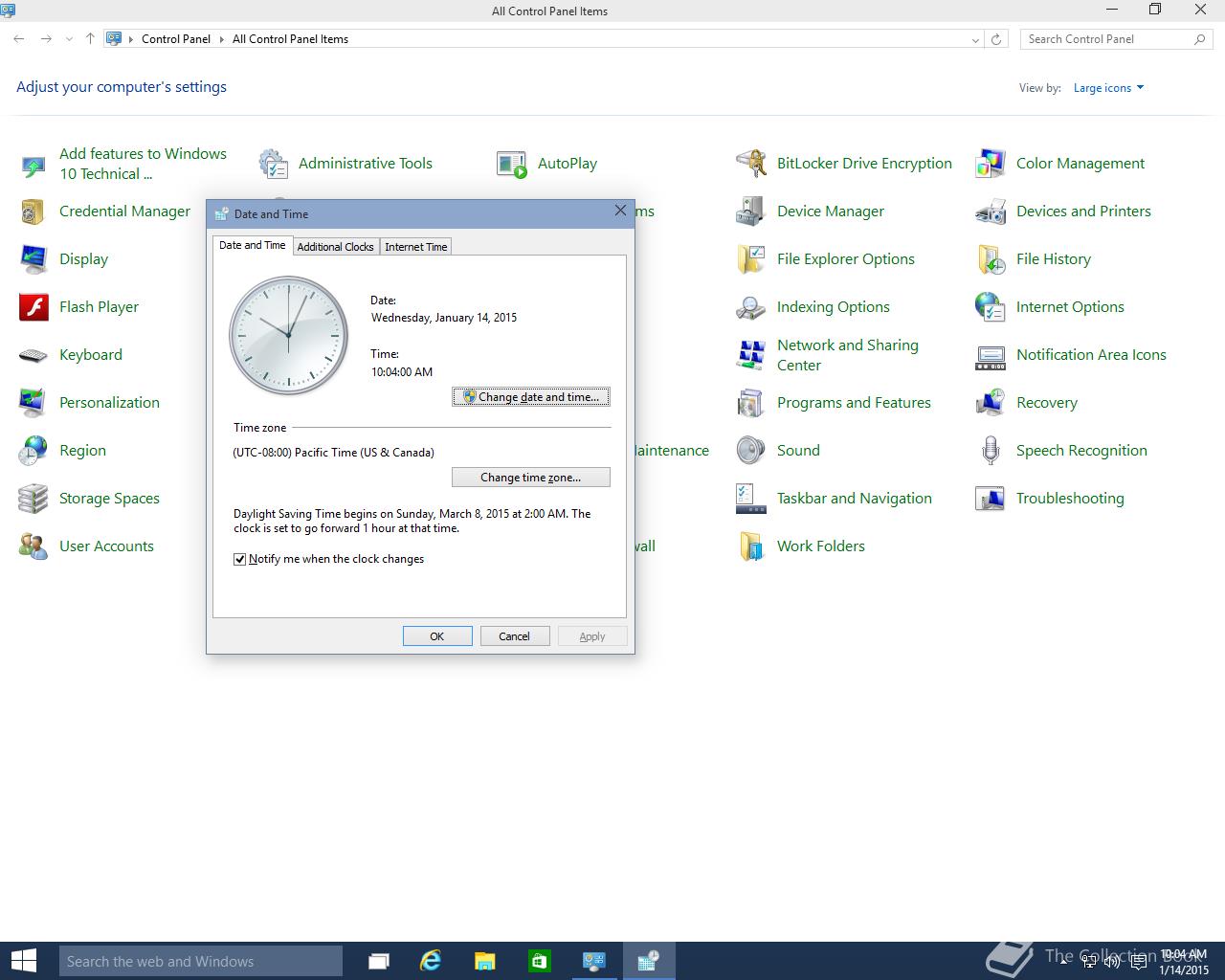Image resolution: width=1225 pixels, height=980 pixels.
Task: Open the Keyboard icon
Action: tap(33, 355)
